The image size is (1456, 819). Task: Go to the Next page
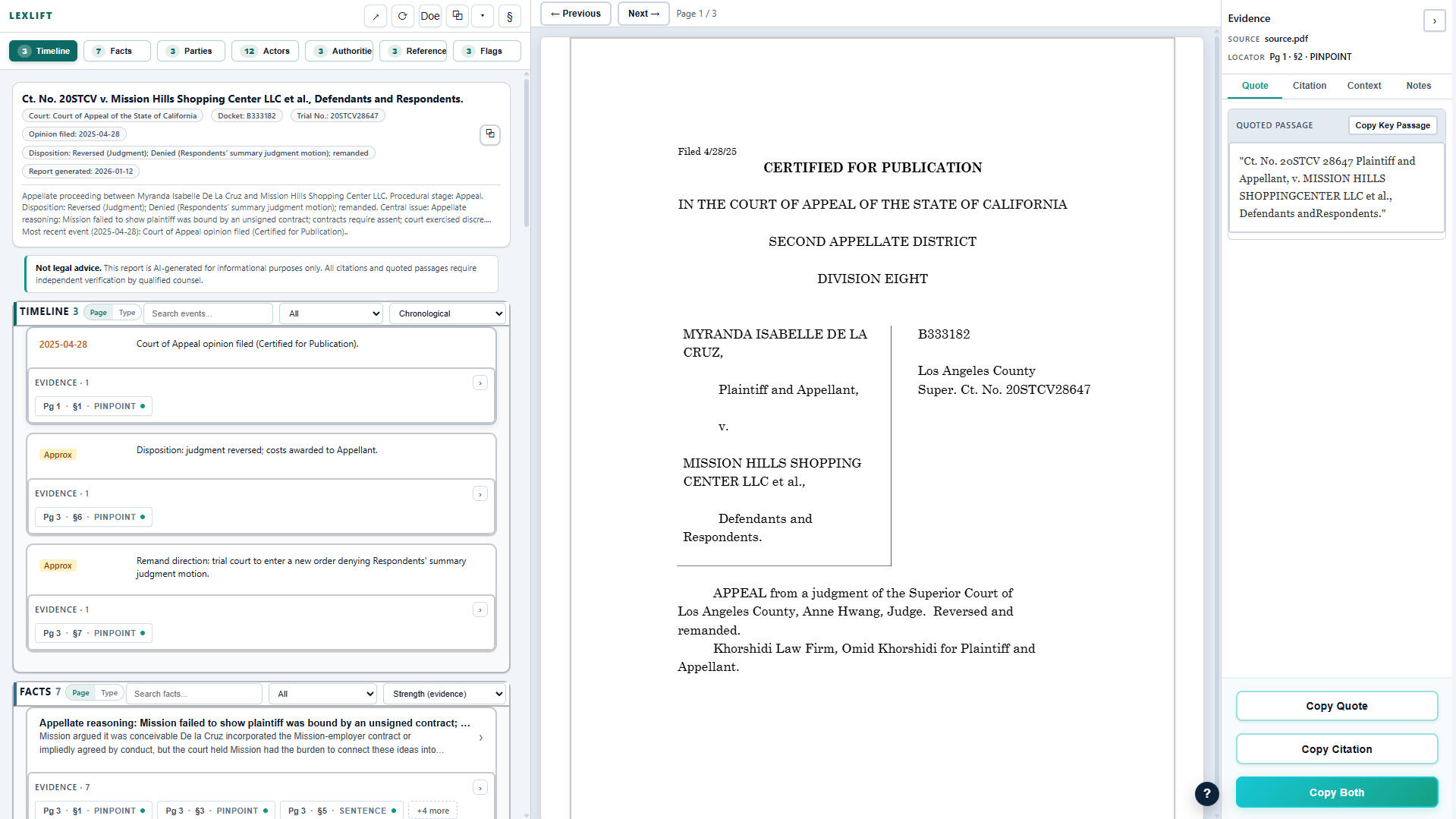pos(643,14)
